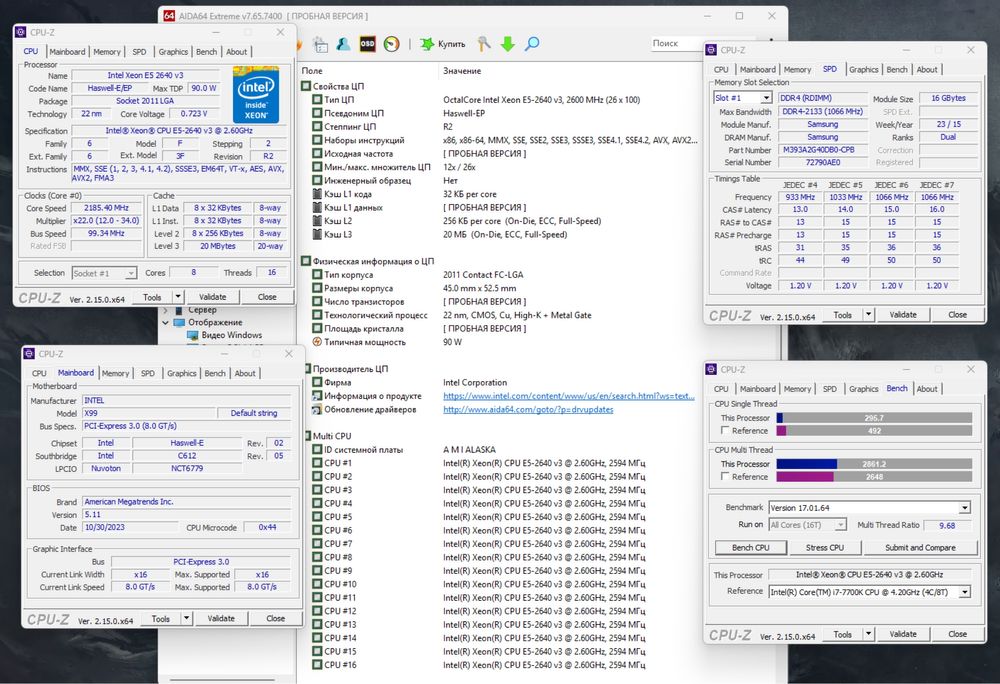Click the green download arrow icon
Screen dimensions: 1000x684
pyautogui.click(x=508, y=44)
